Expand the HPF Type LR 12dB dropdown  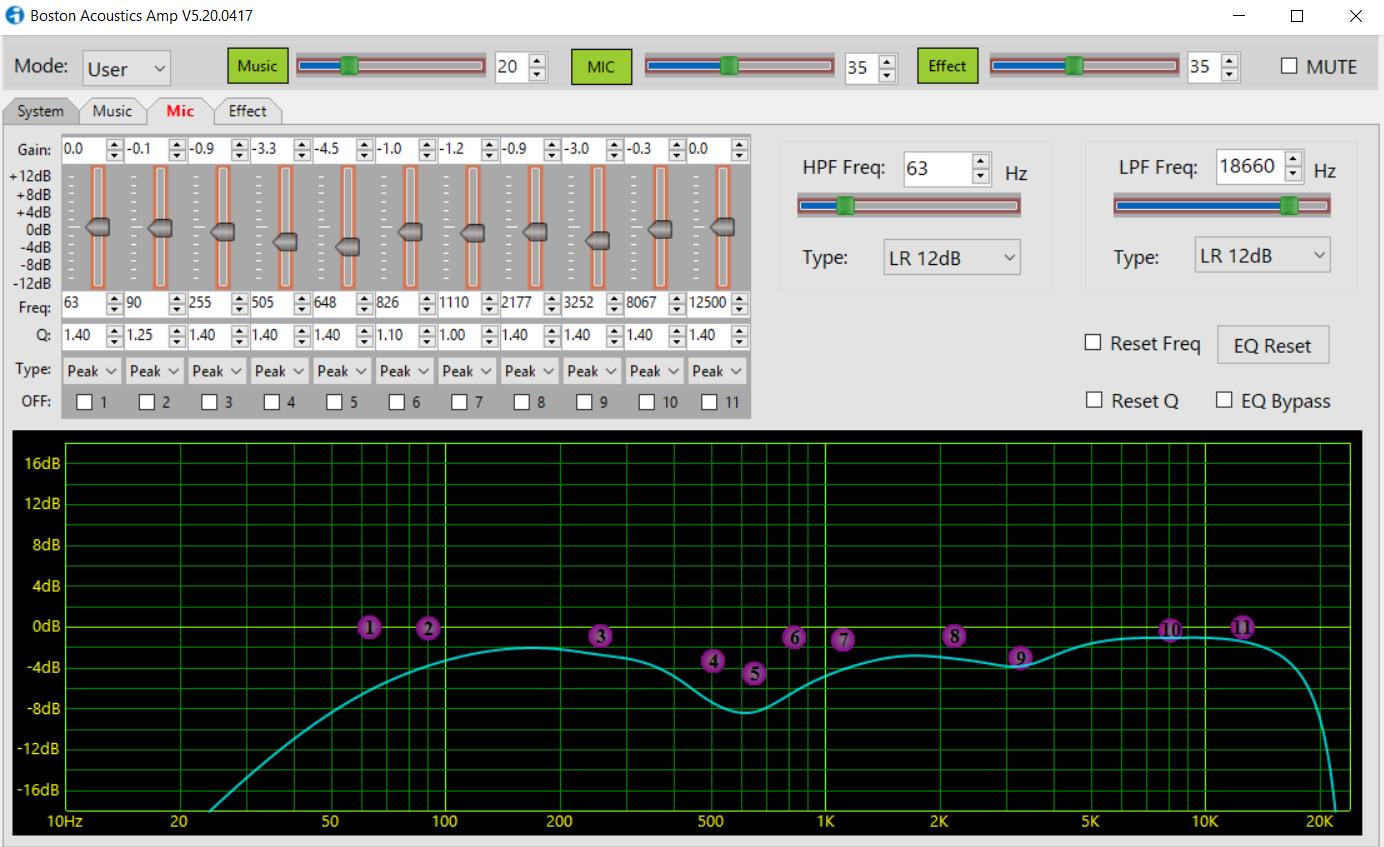point(951,257)
